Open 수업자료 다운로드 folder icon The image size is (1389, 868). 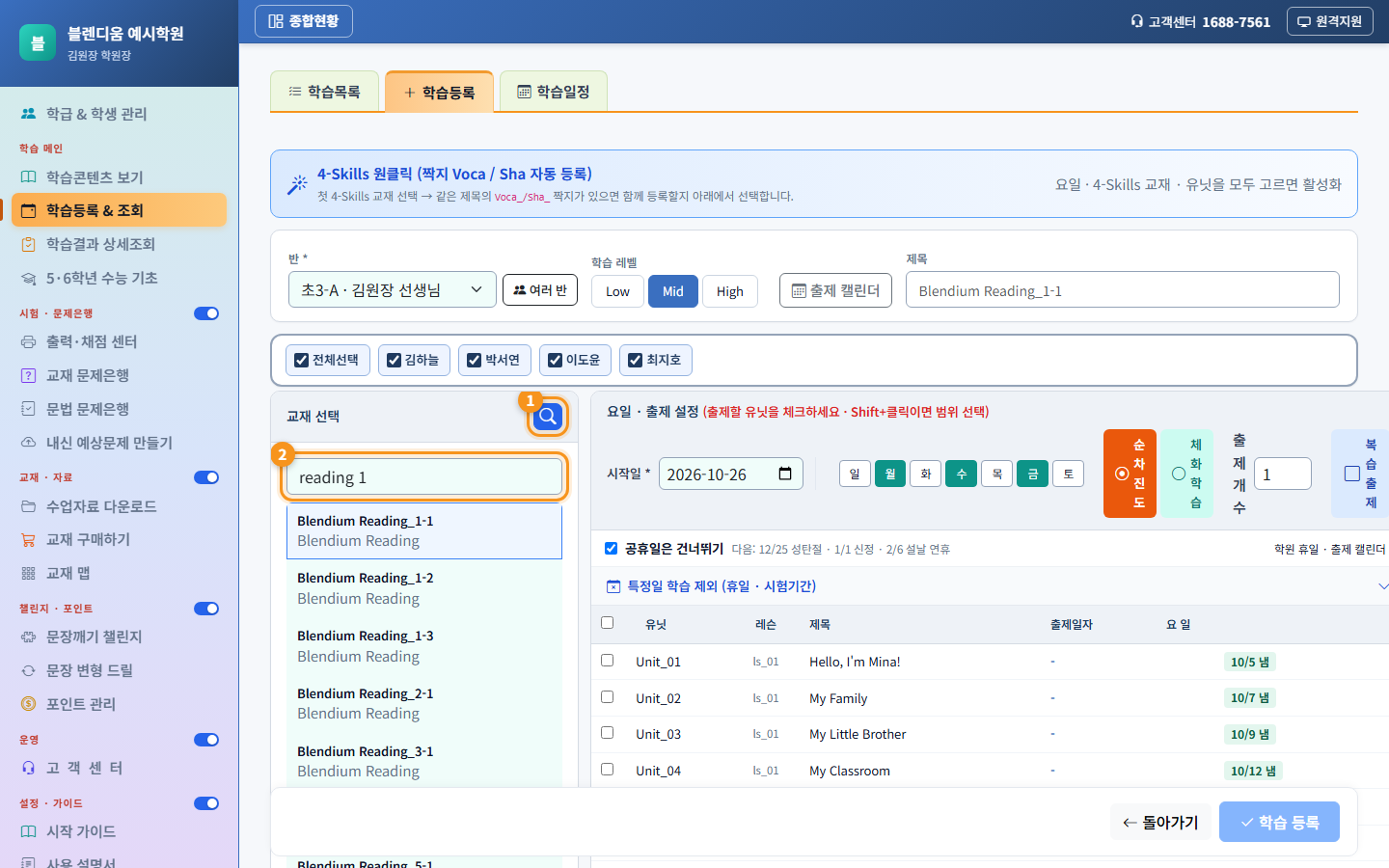pyautogui.click(x=29, y=506)
